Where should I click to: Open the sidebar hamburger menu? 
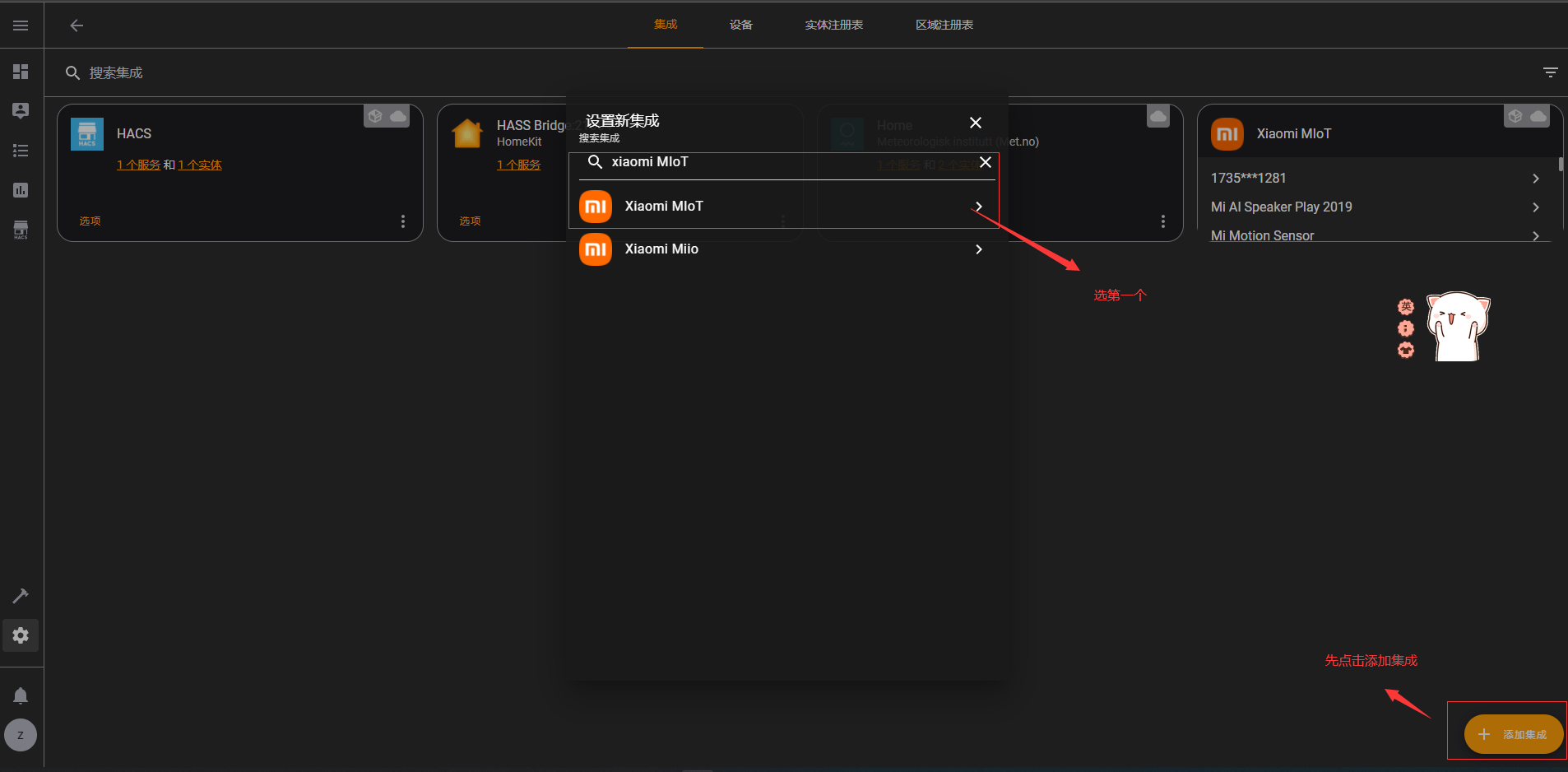coord(21,26)
